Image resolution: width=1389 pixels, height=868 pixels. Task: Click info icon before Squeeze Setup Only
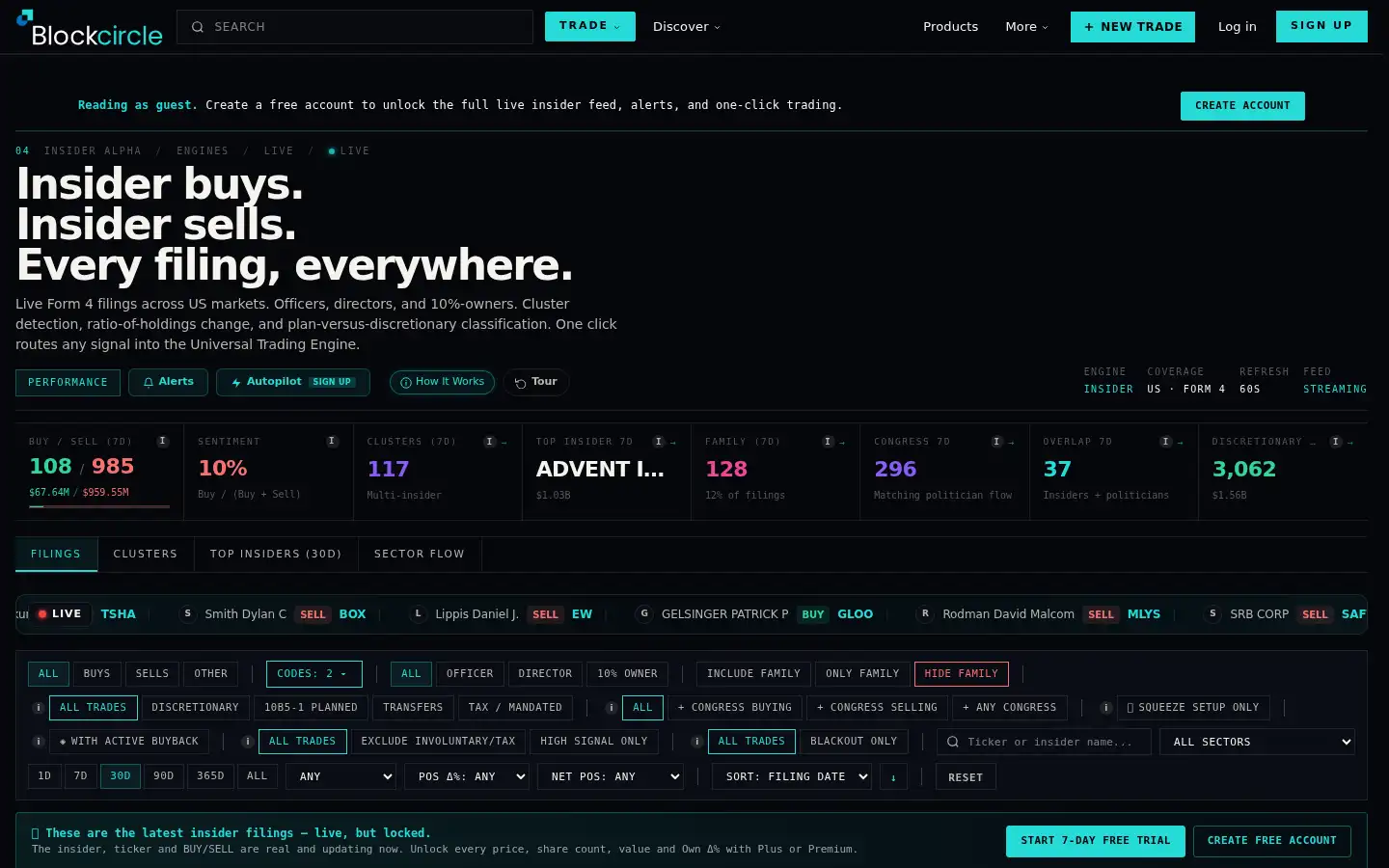tap(1106, 708)
